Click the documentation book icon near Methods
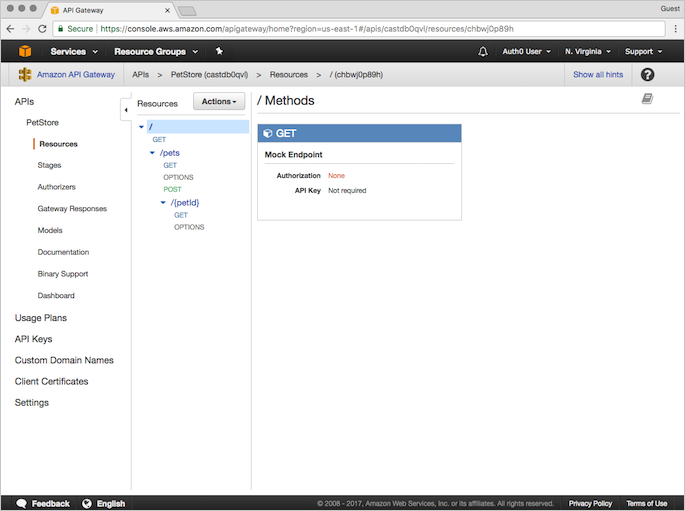The image size is (685, 511). [647, 99]
